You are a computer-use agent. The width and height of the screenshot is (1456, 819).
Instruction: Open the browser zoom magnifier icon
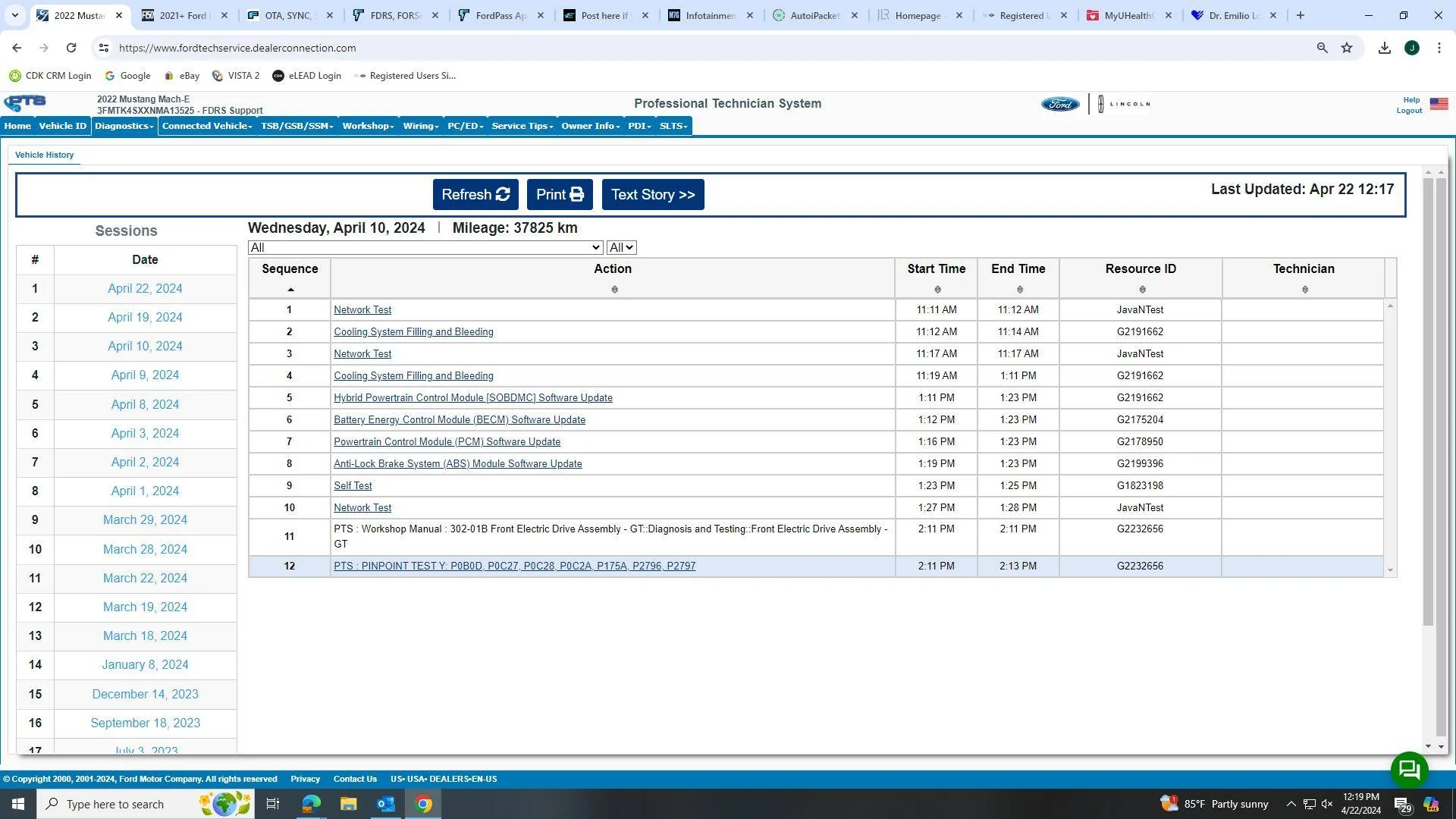pyautogui.click(x=1323, y=48)
